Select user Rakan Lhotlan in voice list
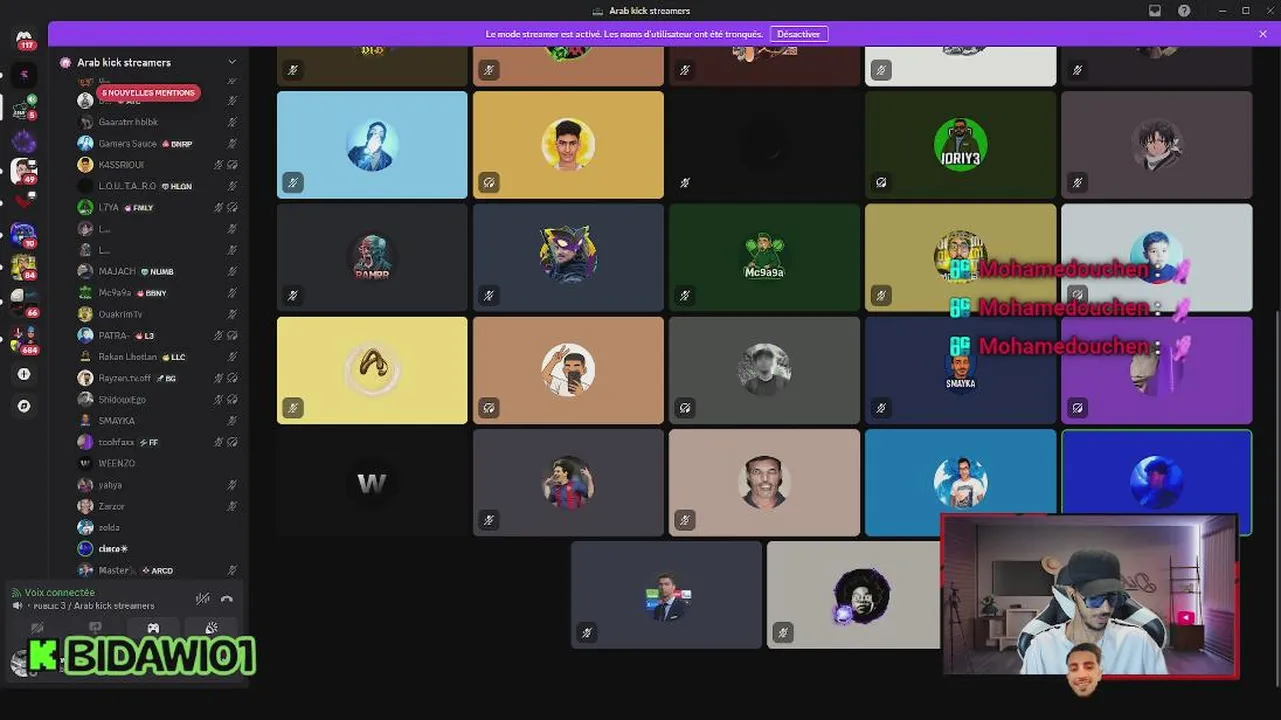The image size is (1281, 720). pyautogui.click(x=157, y=357)
